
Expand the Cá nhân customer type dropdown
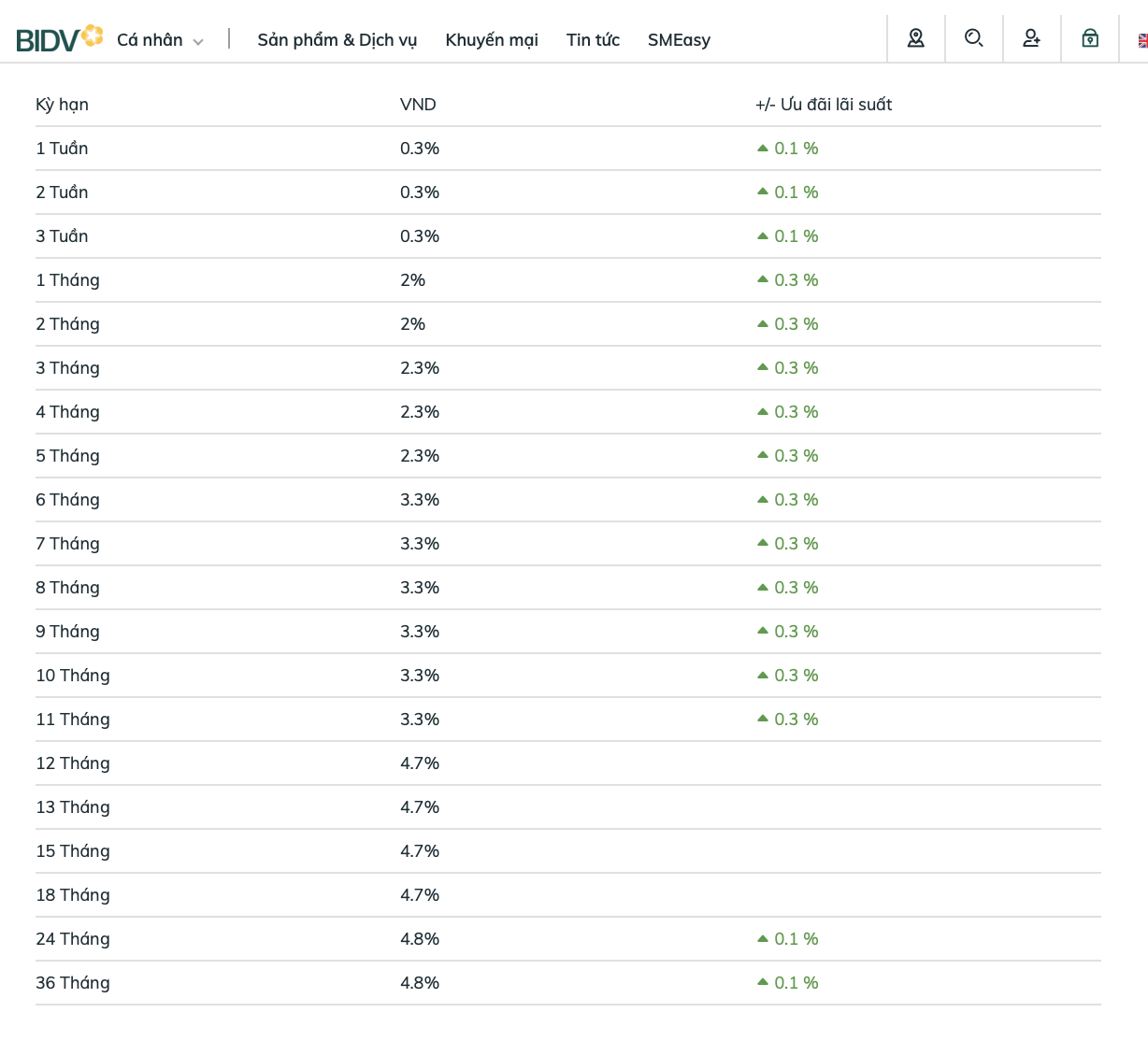[160, 40]
